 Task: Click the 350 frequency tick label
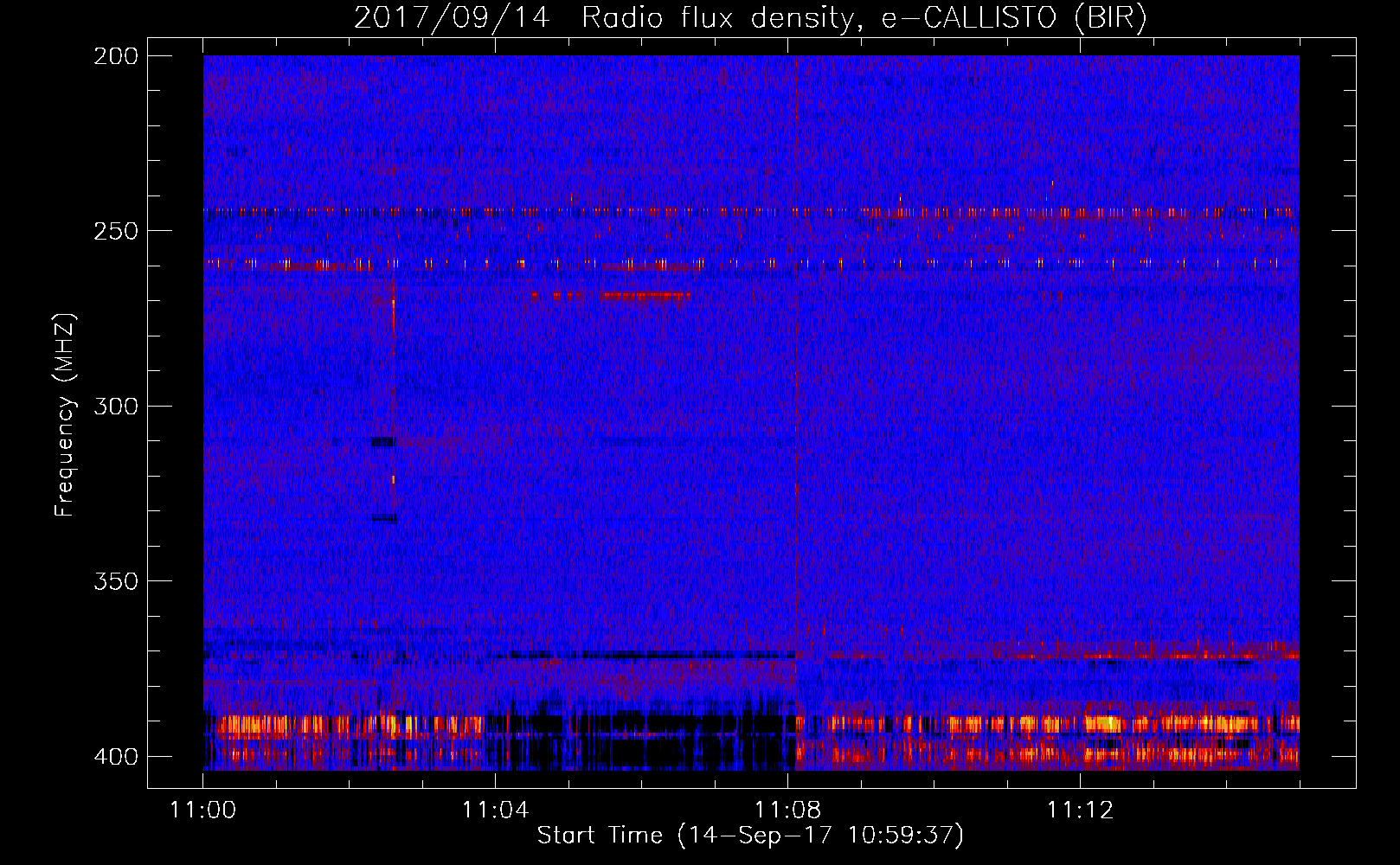(115, 581)
